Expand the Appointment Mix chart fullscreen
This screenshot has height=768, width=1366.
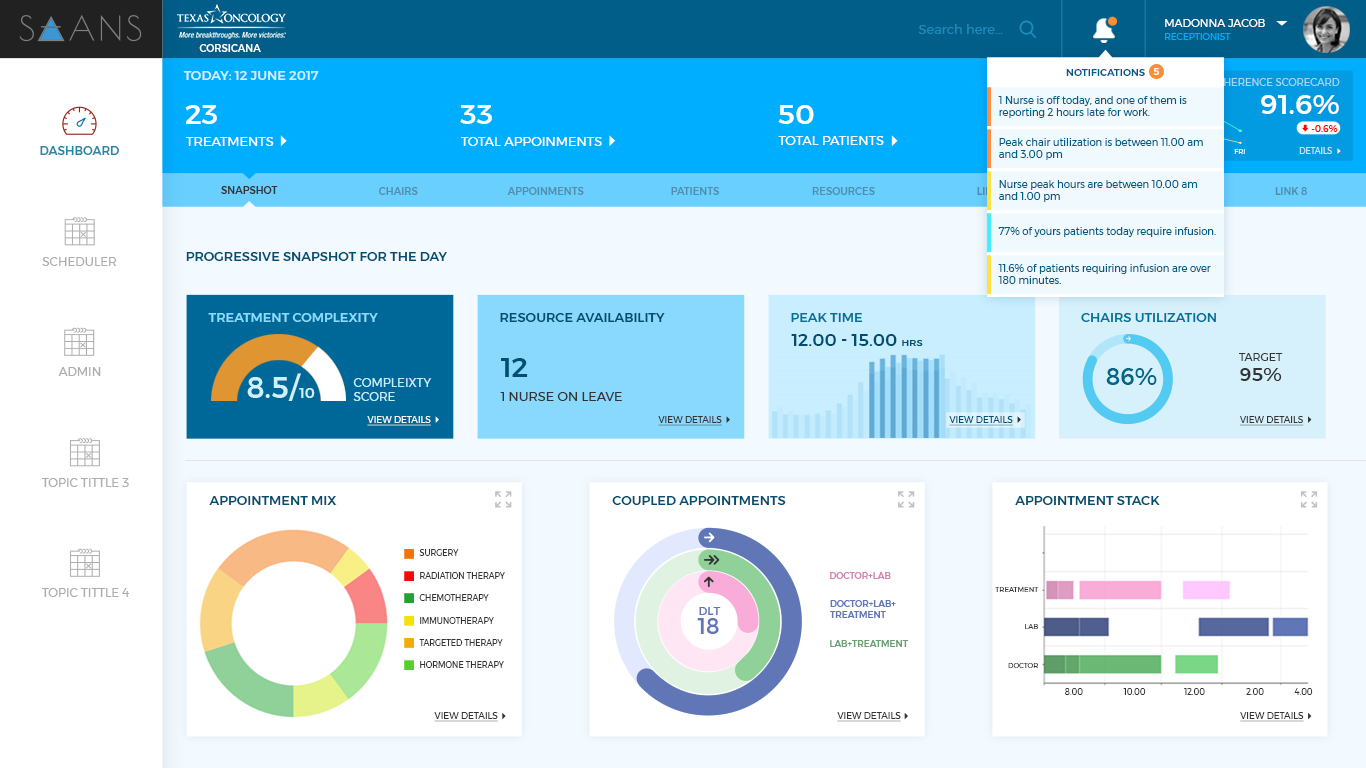(503, 499)
